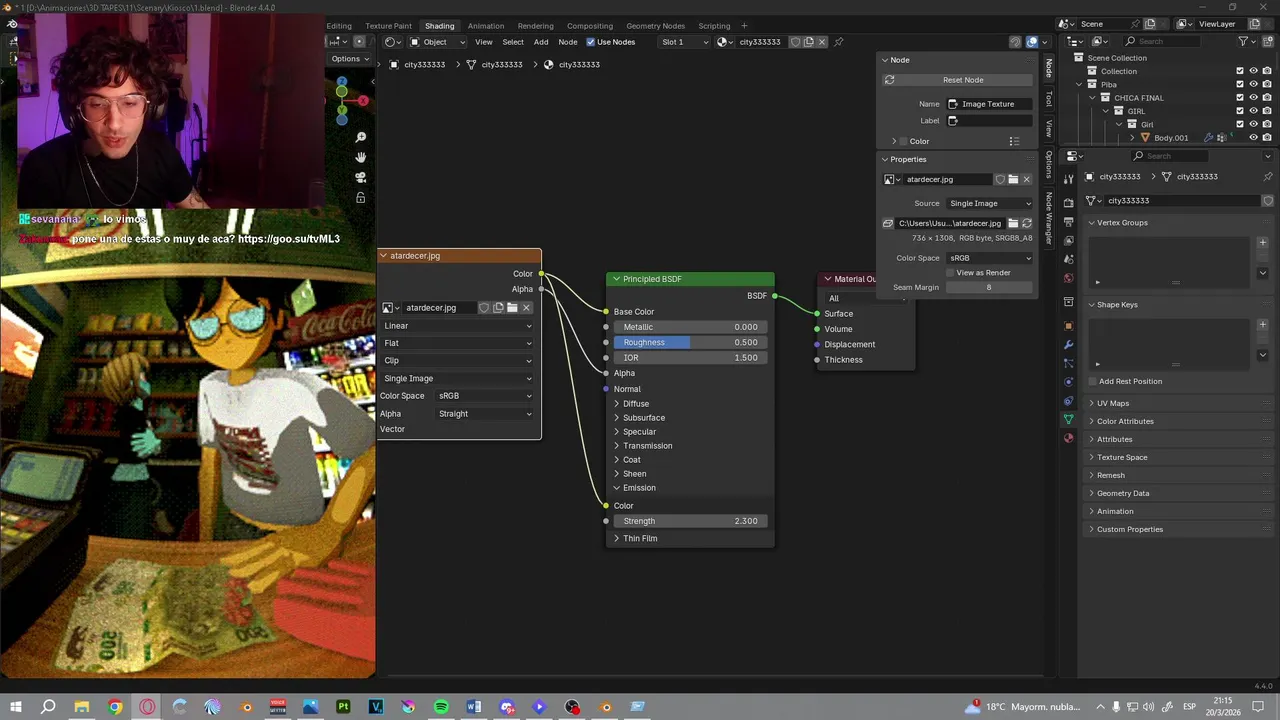Click the Seam Margin value field
The width and height of the screenshot is (1280, 720).
coord(989,287)
